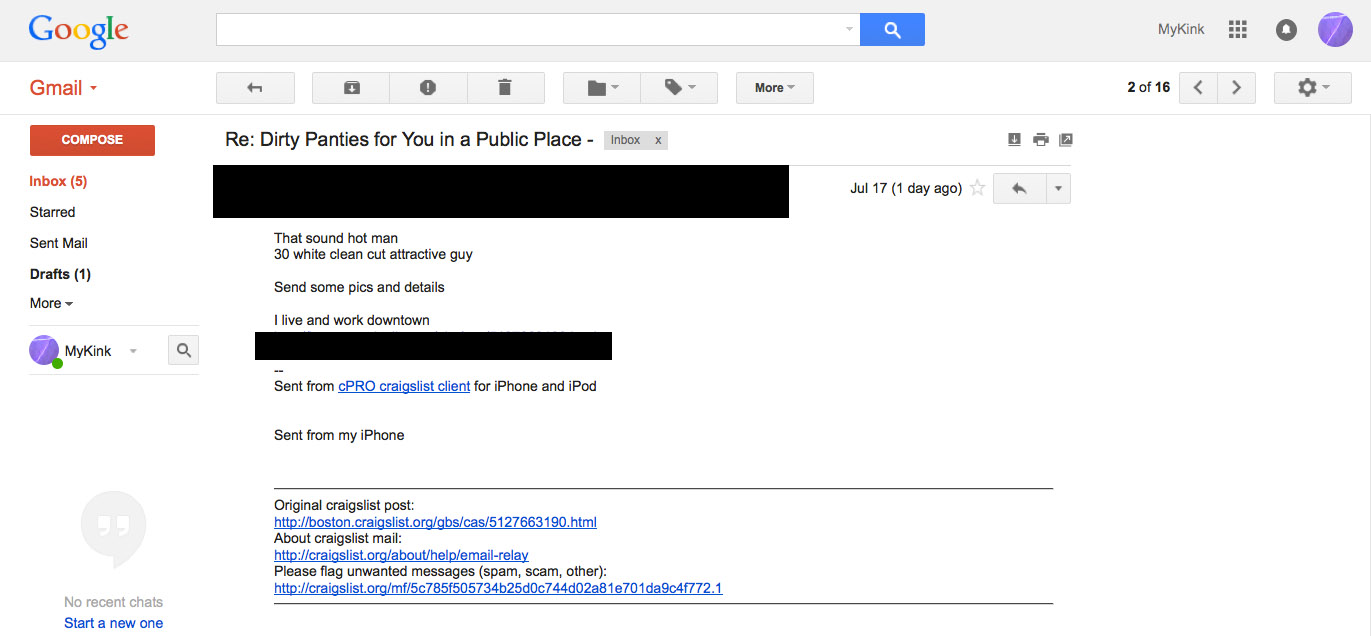Screen dimensions: 1371x636
Task: Report spam using the exclamation icon
Action: [x=428, y=88]
